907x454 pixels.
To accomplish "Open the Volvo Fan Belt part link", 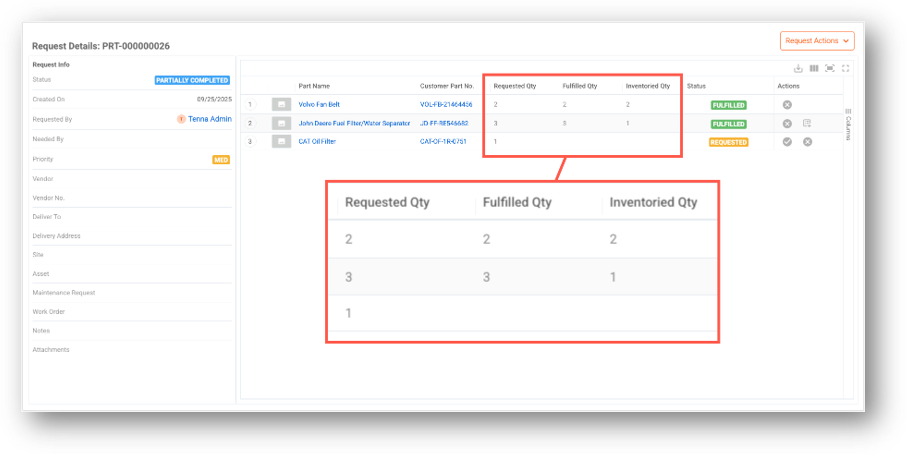I will pos(319,105).
